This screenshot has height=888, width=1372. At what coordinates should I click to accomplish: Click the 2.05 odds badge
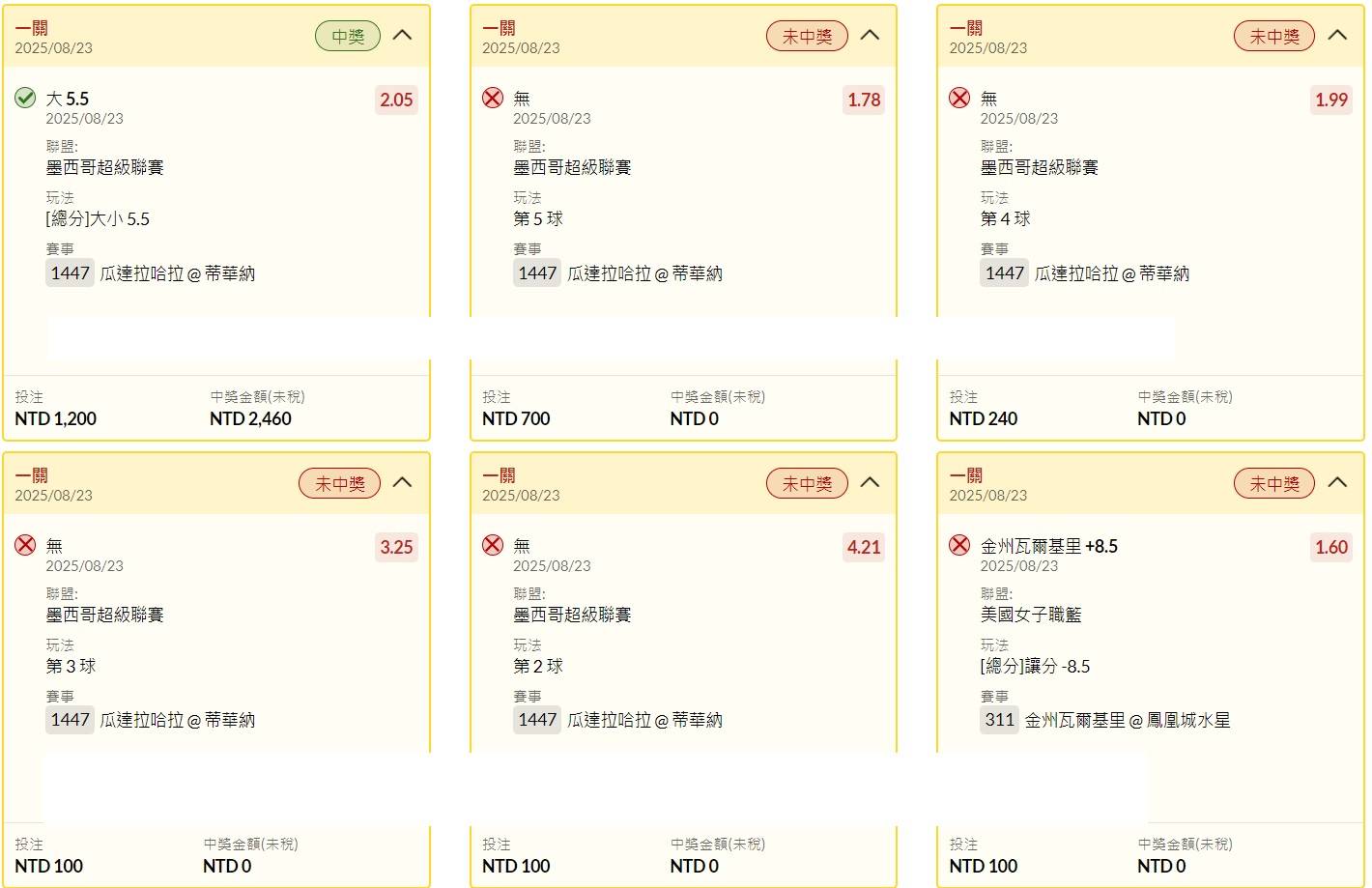pos(396,100)
